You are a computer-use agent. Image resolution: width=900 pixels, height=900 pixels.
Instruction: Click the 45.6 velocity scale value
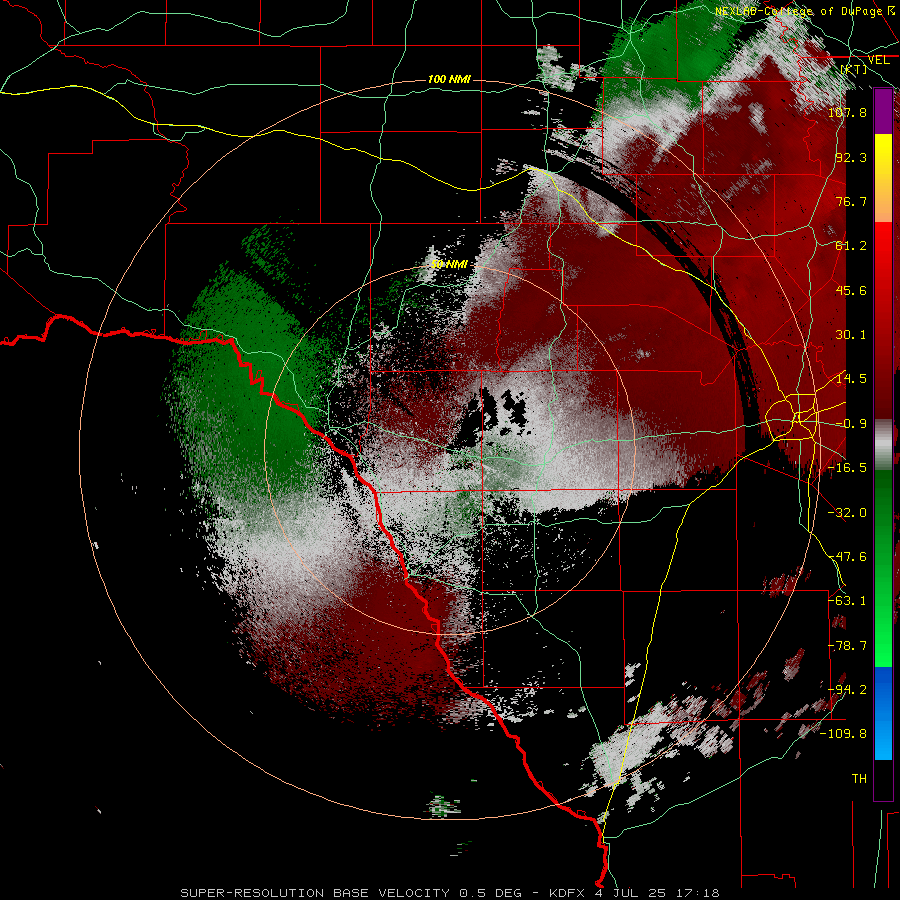(851, 290)
